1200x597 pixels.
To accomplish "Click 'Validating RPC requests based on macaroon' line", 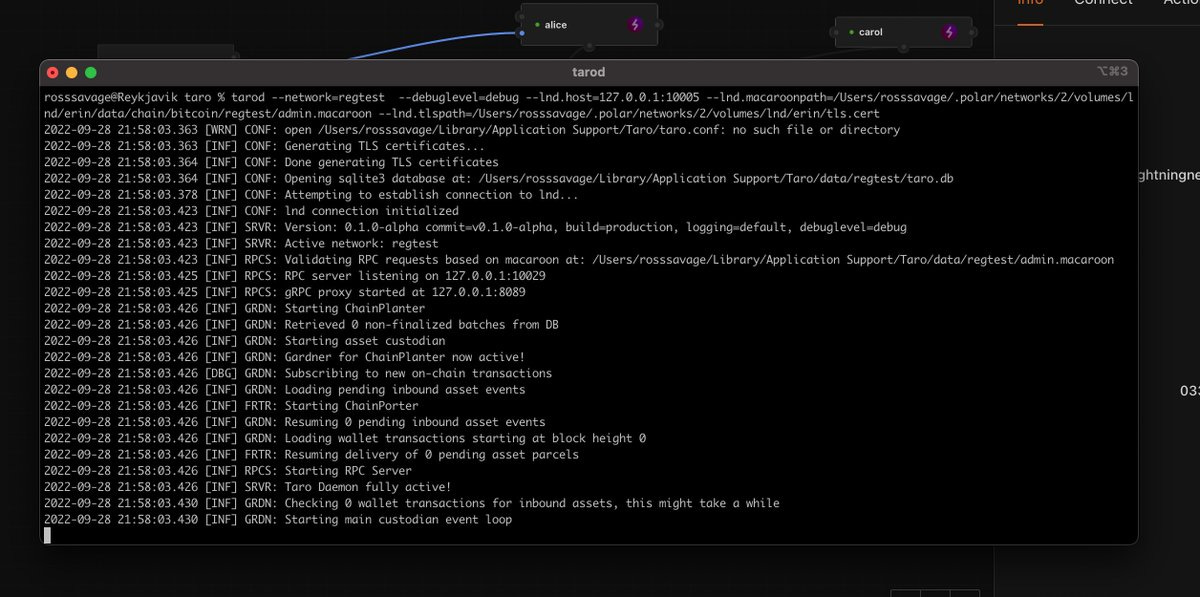I will pyautogui.click(x=579, y=260).
